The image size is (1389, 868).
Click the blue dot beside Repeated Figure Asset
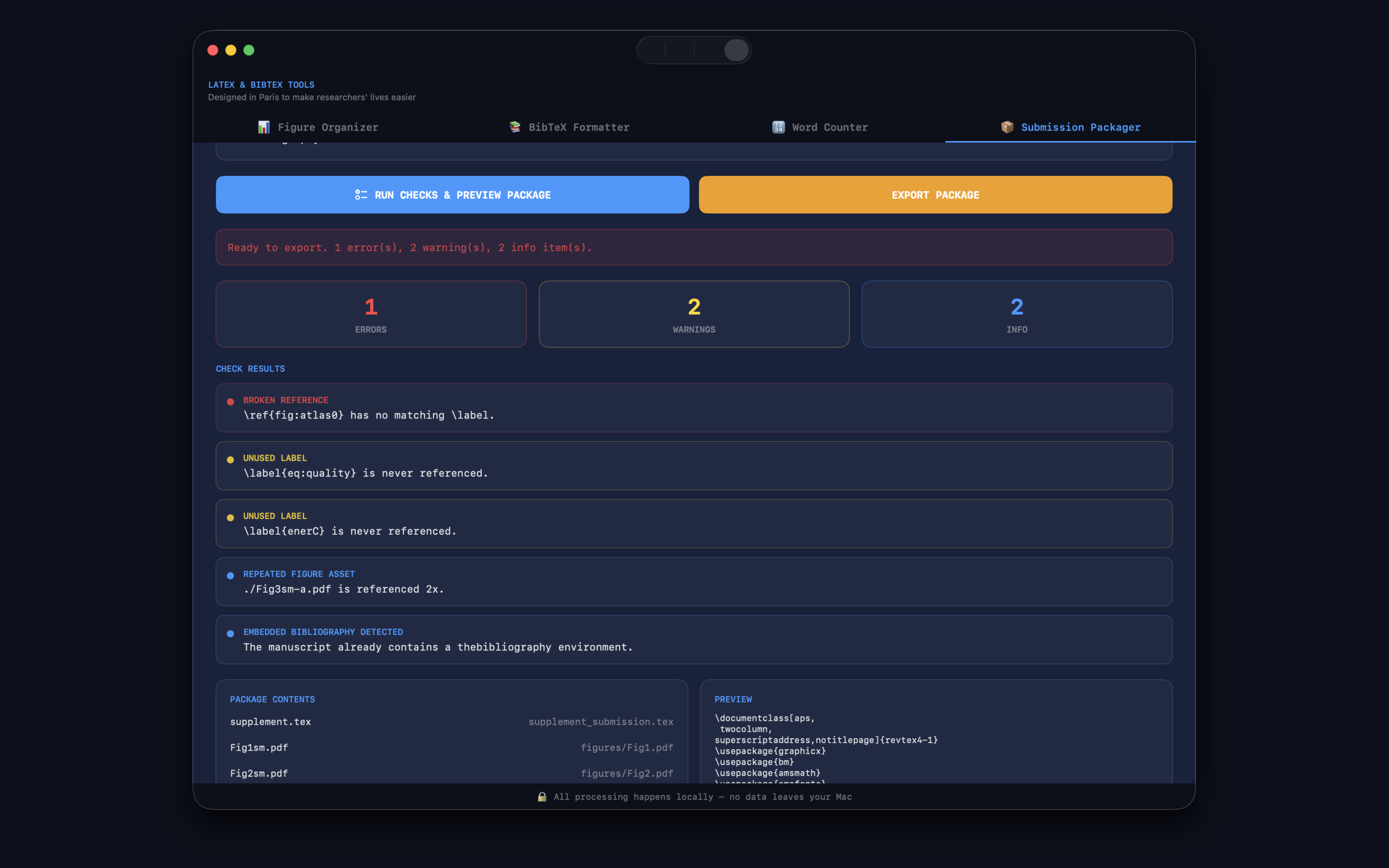point(230,576)
